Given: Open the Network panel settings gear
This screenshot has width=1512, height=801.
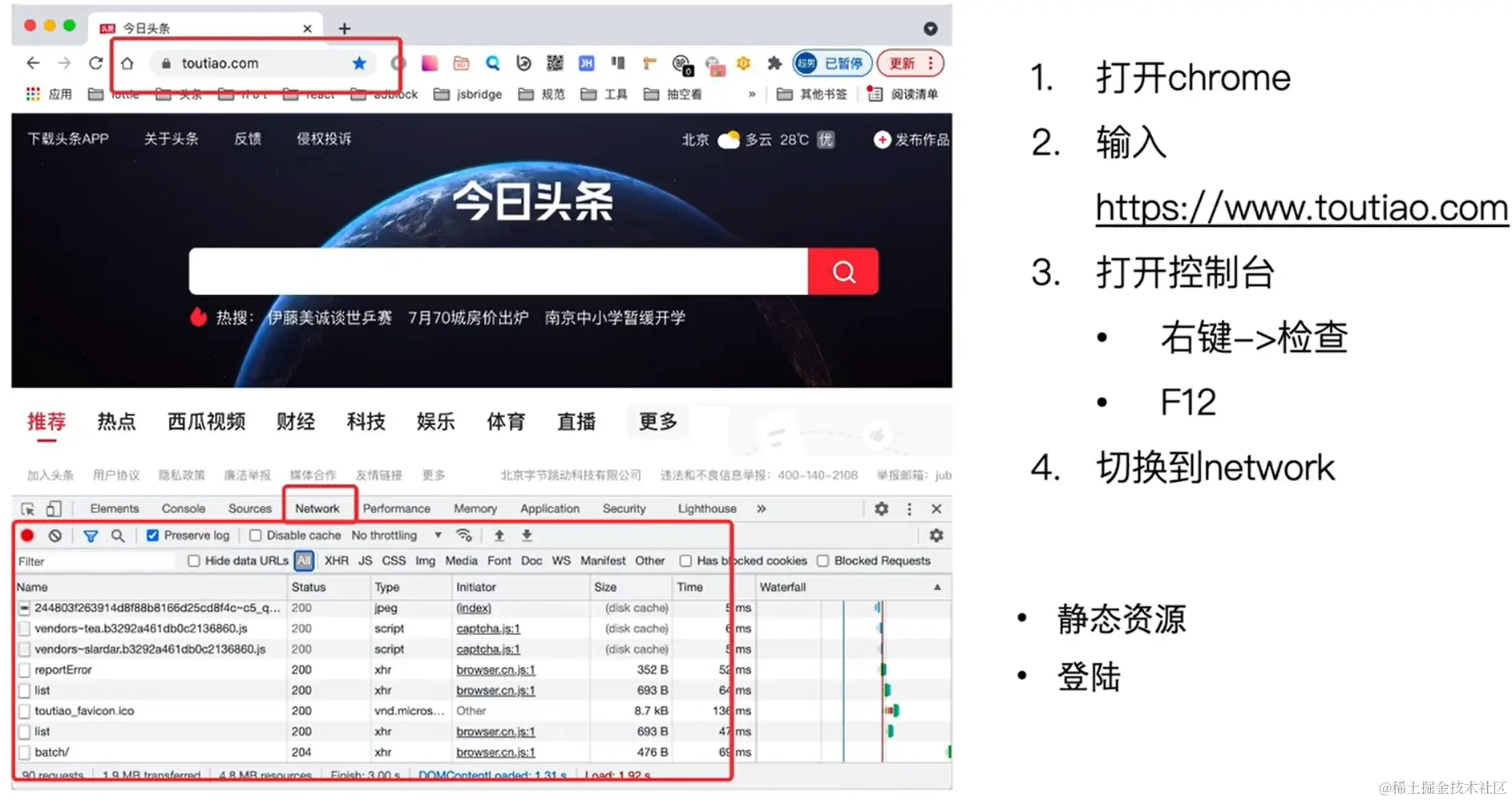Looking at the screenshot, I should (936, 535).
